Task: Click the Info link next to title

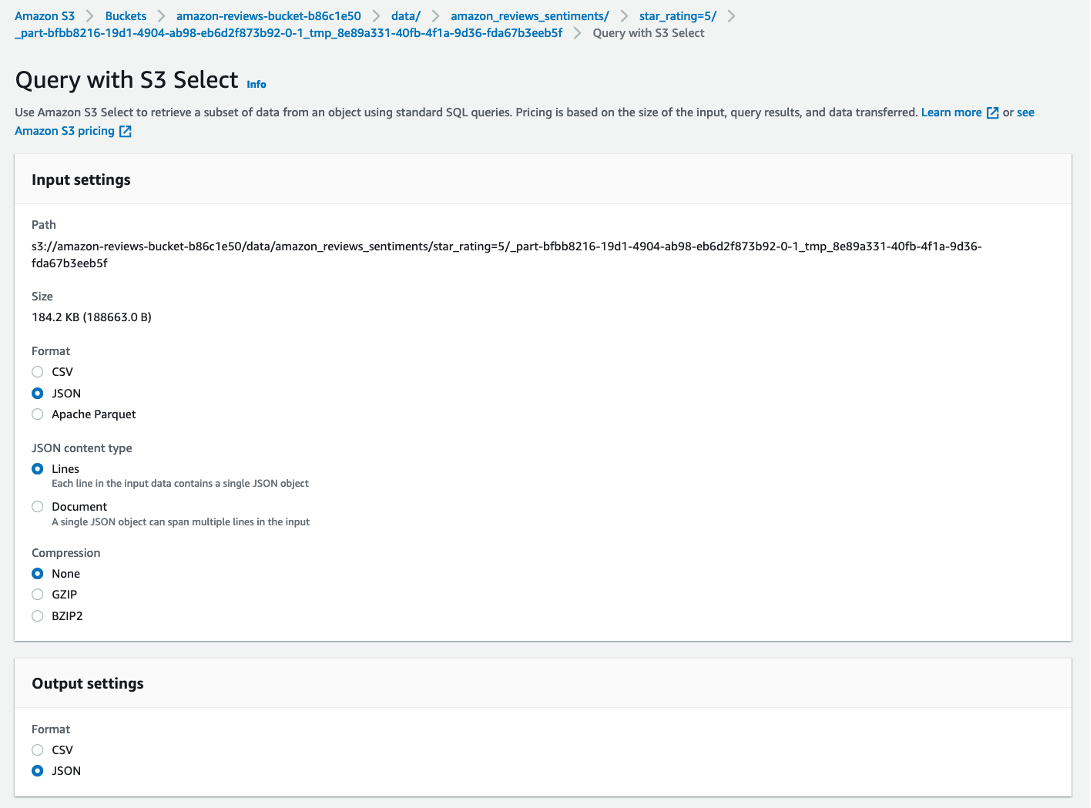Action: [257, 85]
